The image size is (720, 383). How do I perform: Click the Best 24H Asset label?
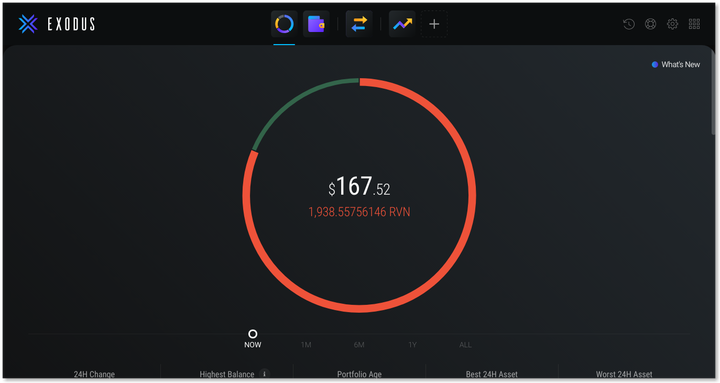(491, 374)
